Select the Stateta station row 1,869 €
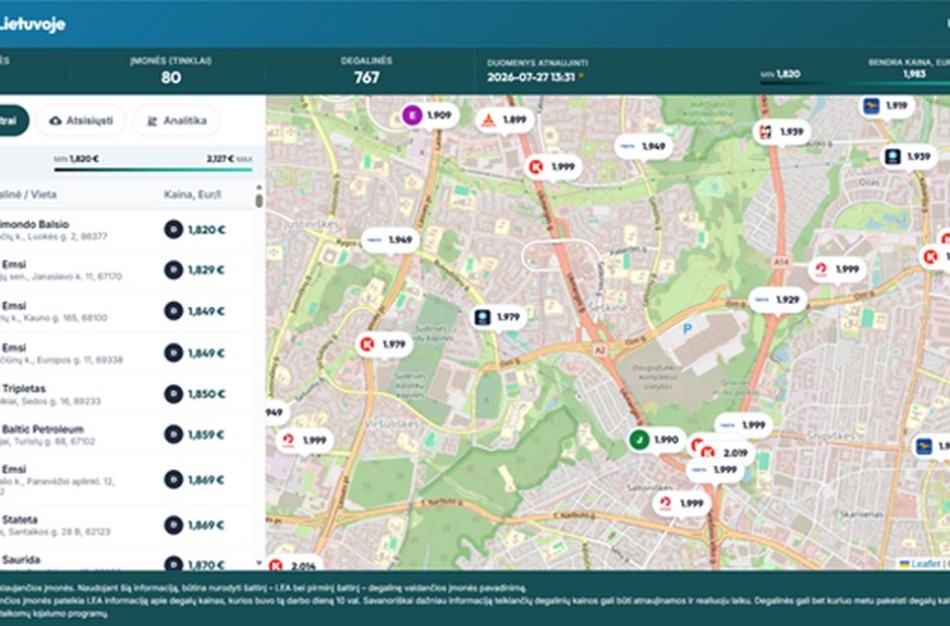The width and height of the screenshot is (950, 626). (127, 525)
